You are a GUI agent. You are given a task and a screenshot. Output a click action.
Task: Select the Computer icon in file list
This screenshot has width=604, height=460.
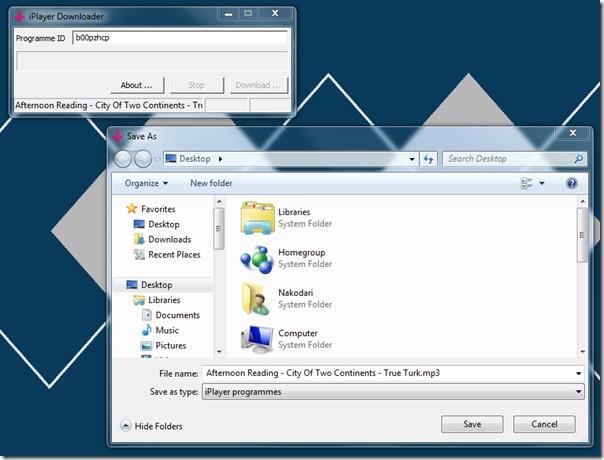pos(257,339)
